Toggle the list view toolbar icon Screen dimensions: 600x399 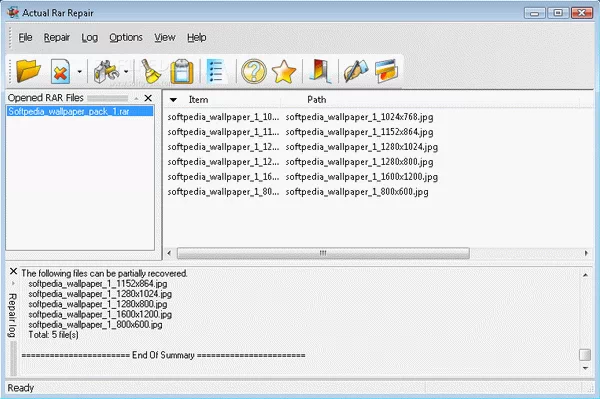click(215, 71)
